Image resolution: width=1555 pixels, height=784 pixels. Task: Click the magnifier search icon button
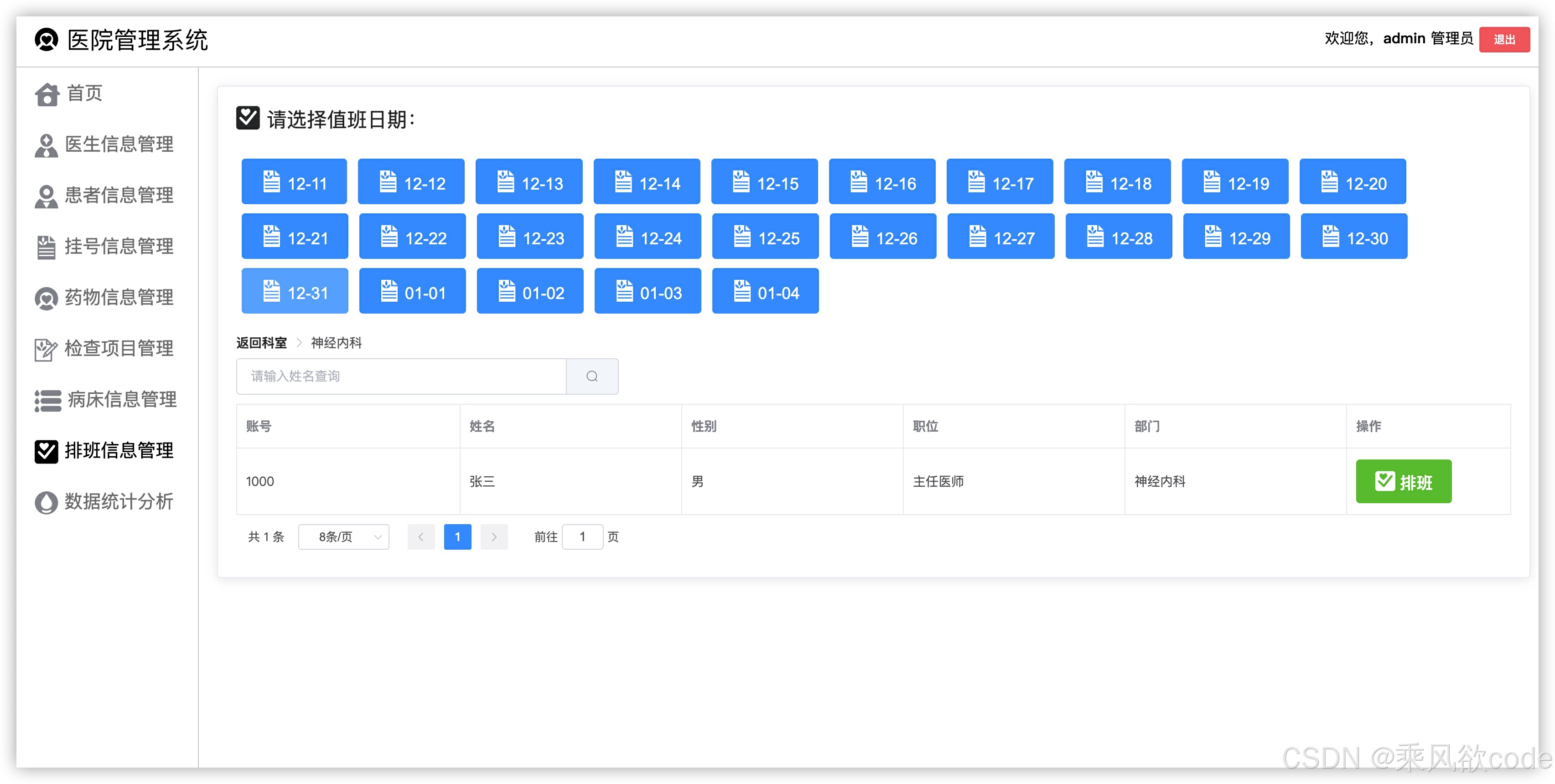[x=591, y=377]
